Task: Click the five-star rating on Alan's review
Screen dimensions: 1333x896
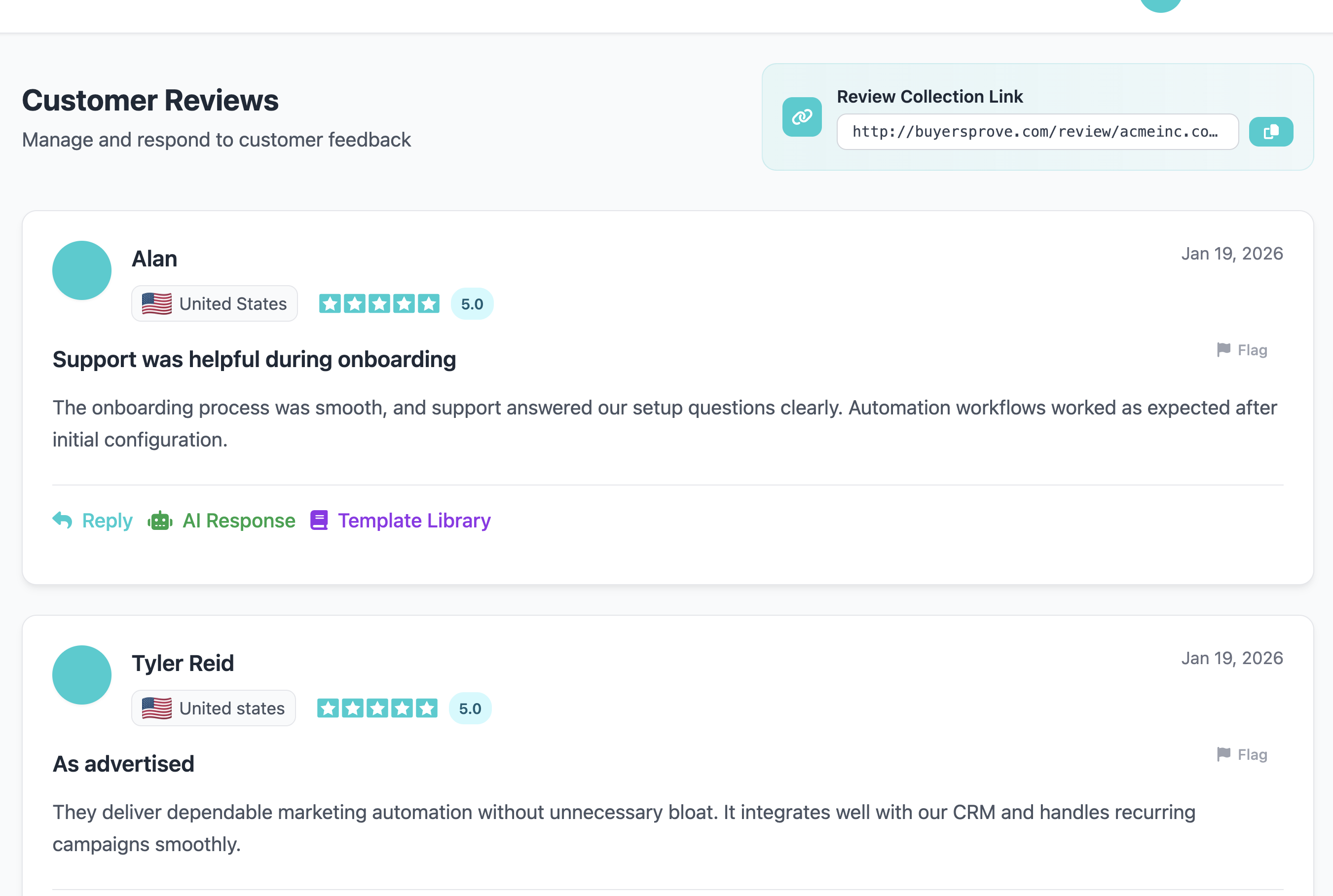Action: coord(379,303)
